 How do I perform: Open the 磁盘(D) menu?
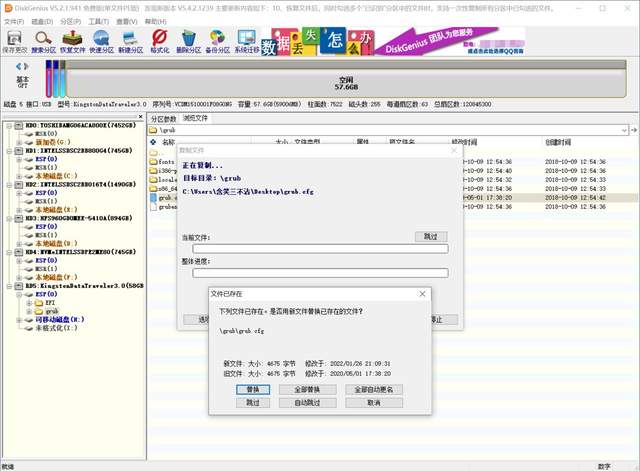pos(42,21)
